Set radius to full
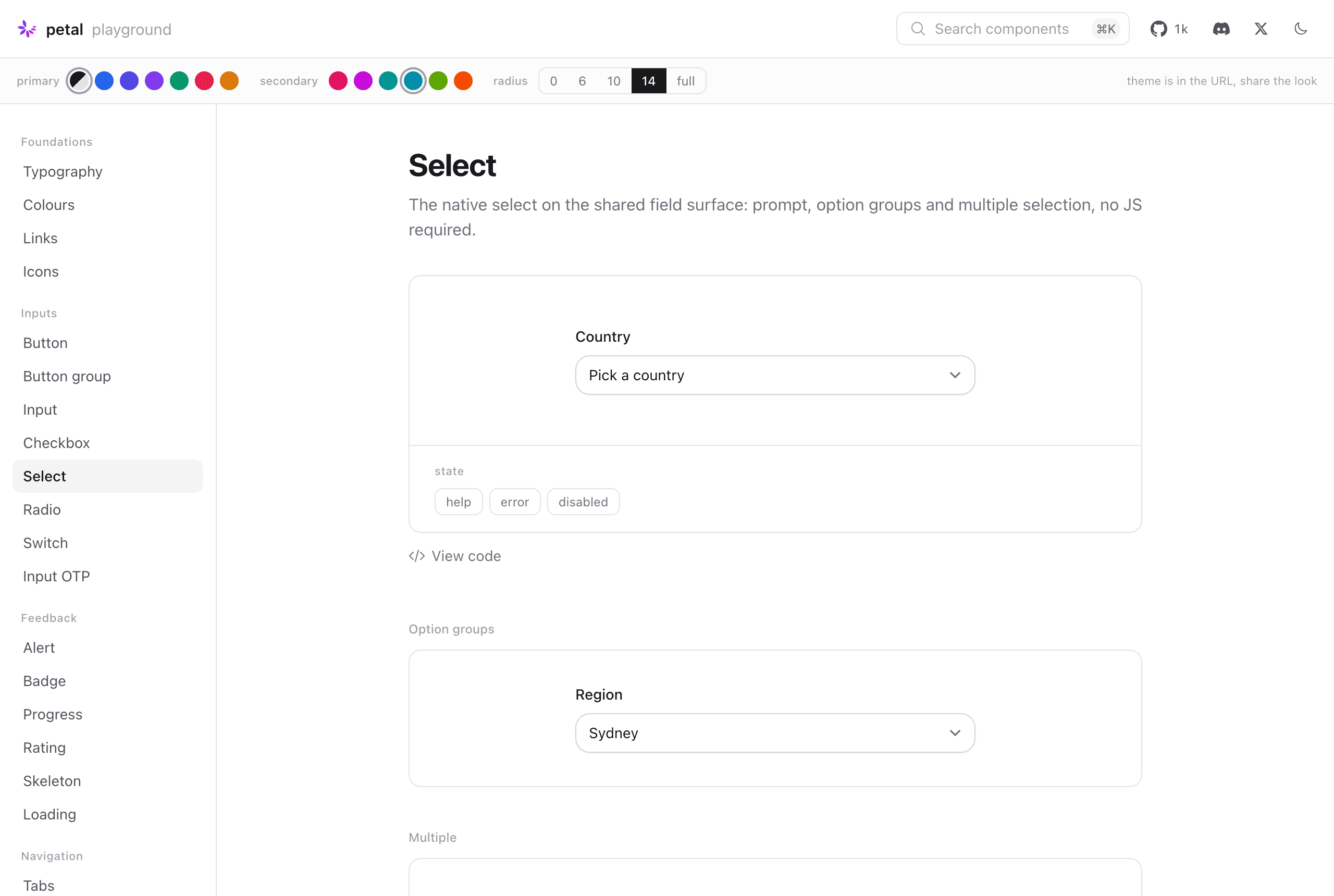 686,81
